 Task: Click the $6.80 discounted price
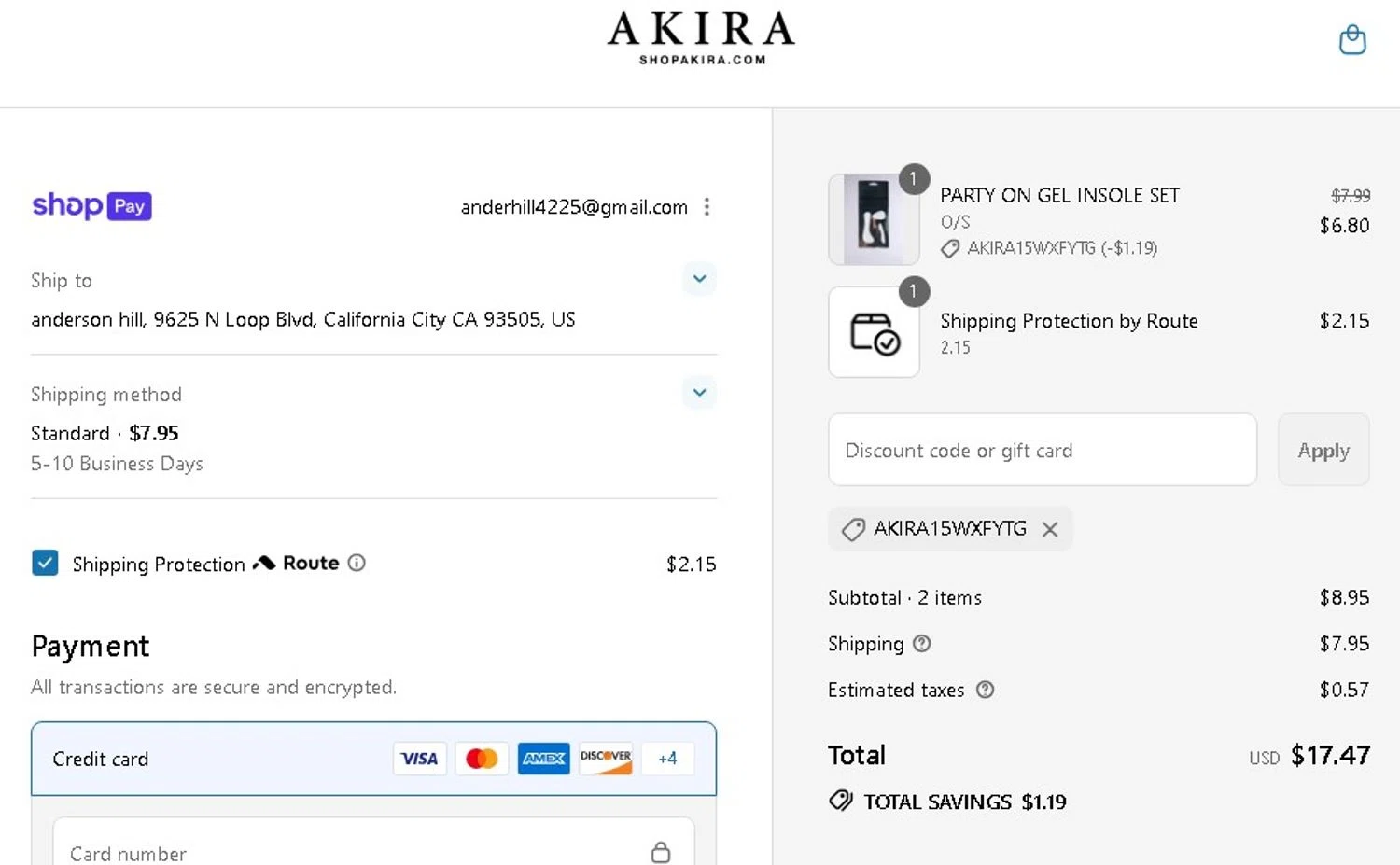(1344, 226)
